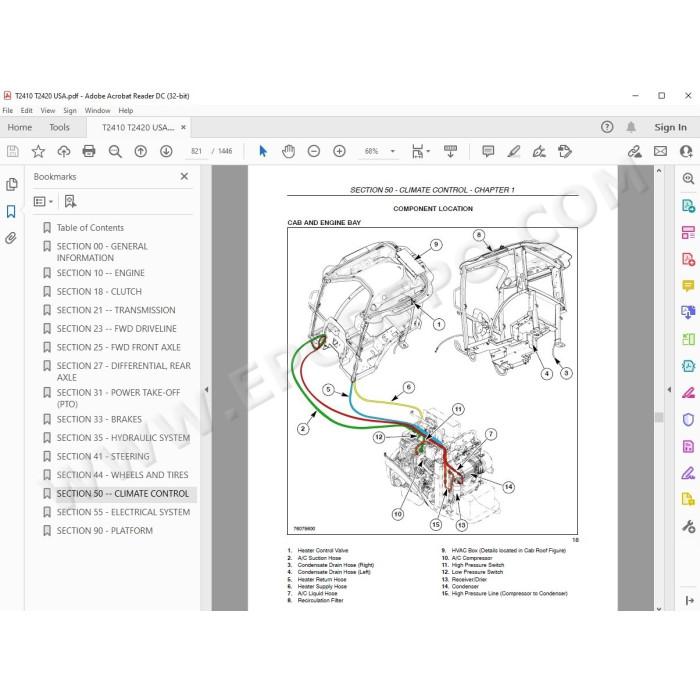Screen dimensions: 700x700
Task: Go to next page arrow icon
Action: (x=166, y=151)
